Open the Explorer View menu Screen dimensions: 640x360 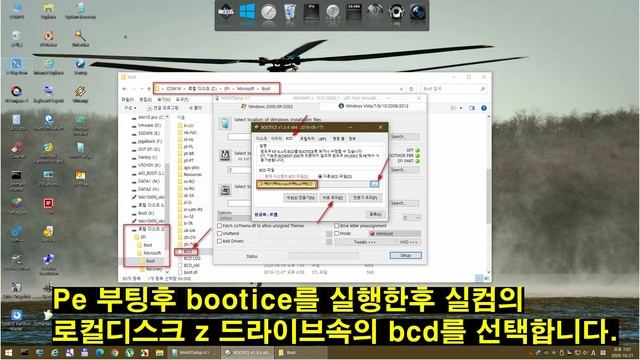click(164, 99)
